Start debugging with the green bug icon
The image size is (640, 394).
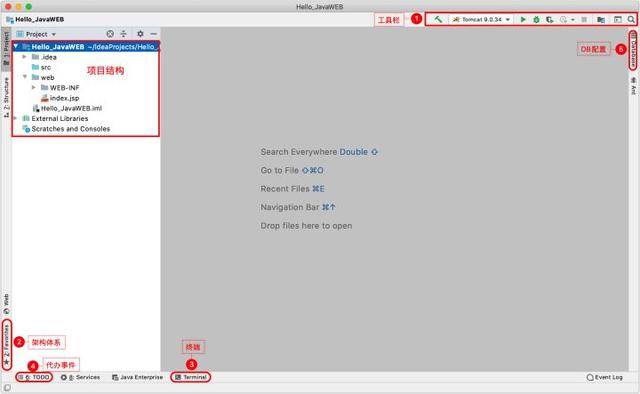[x=536, y=19]
